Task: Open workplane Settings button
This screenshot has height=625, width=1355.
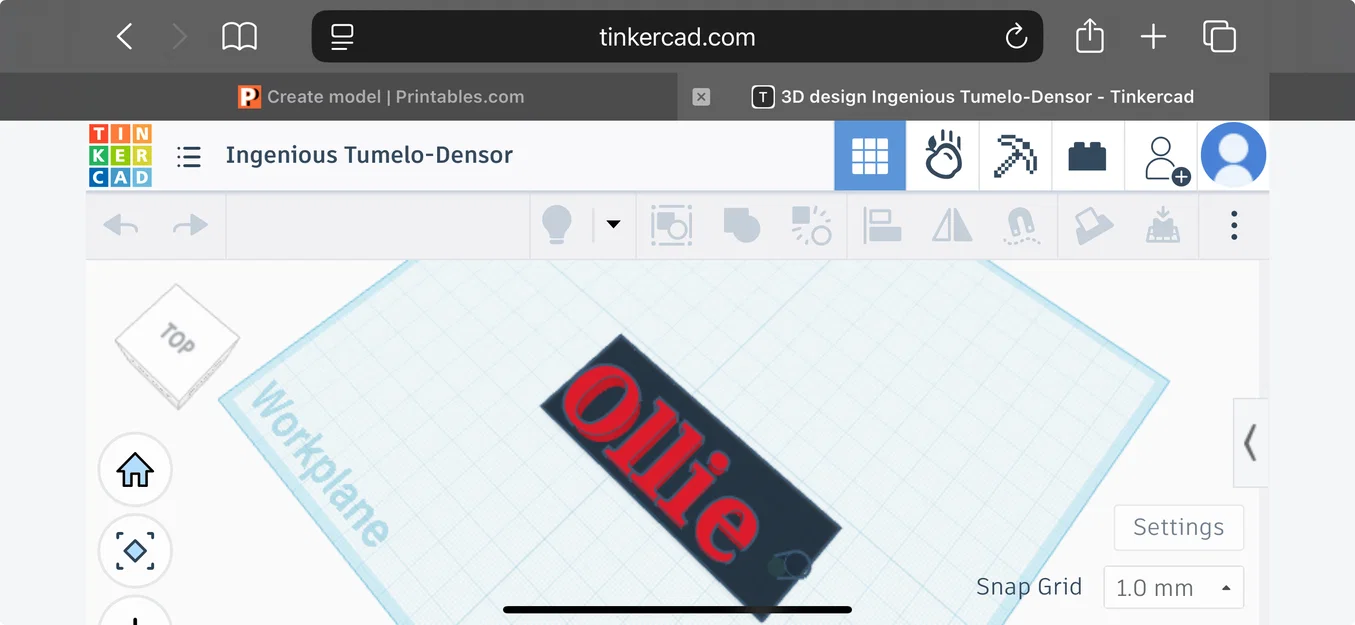Action: pyautogui.click(x=1179, y=527)
